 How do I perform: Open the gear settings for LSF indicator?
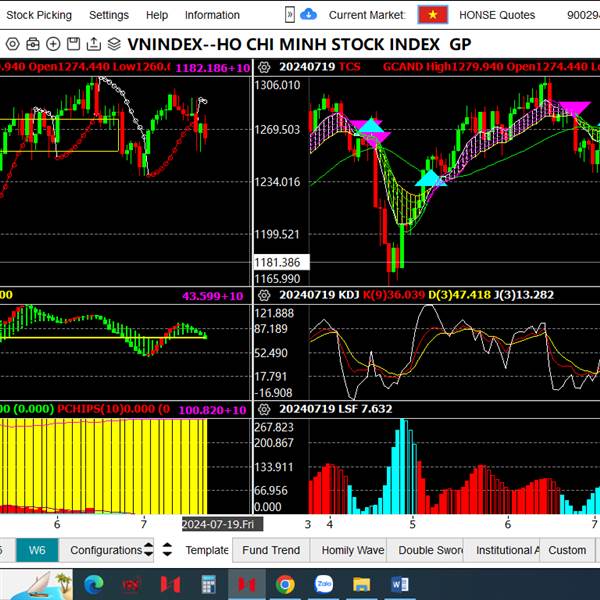[x=265, y=409]
